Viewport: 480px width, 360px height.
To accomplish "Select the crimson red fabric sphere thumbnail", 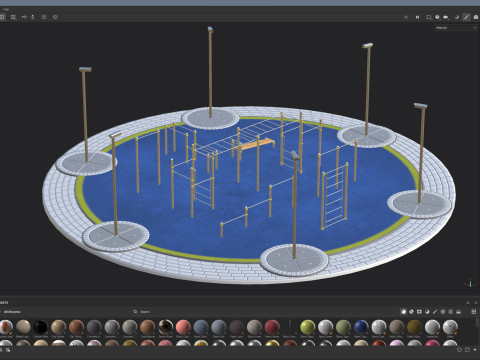I will (x=272, y=327).
